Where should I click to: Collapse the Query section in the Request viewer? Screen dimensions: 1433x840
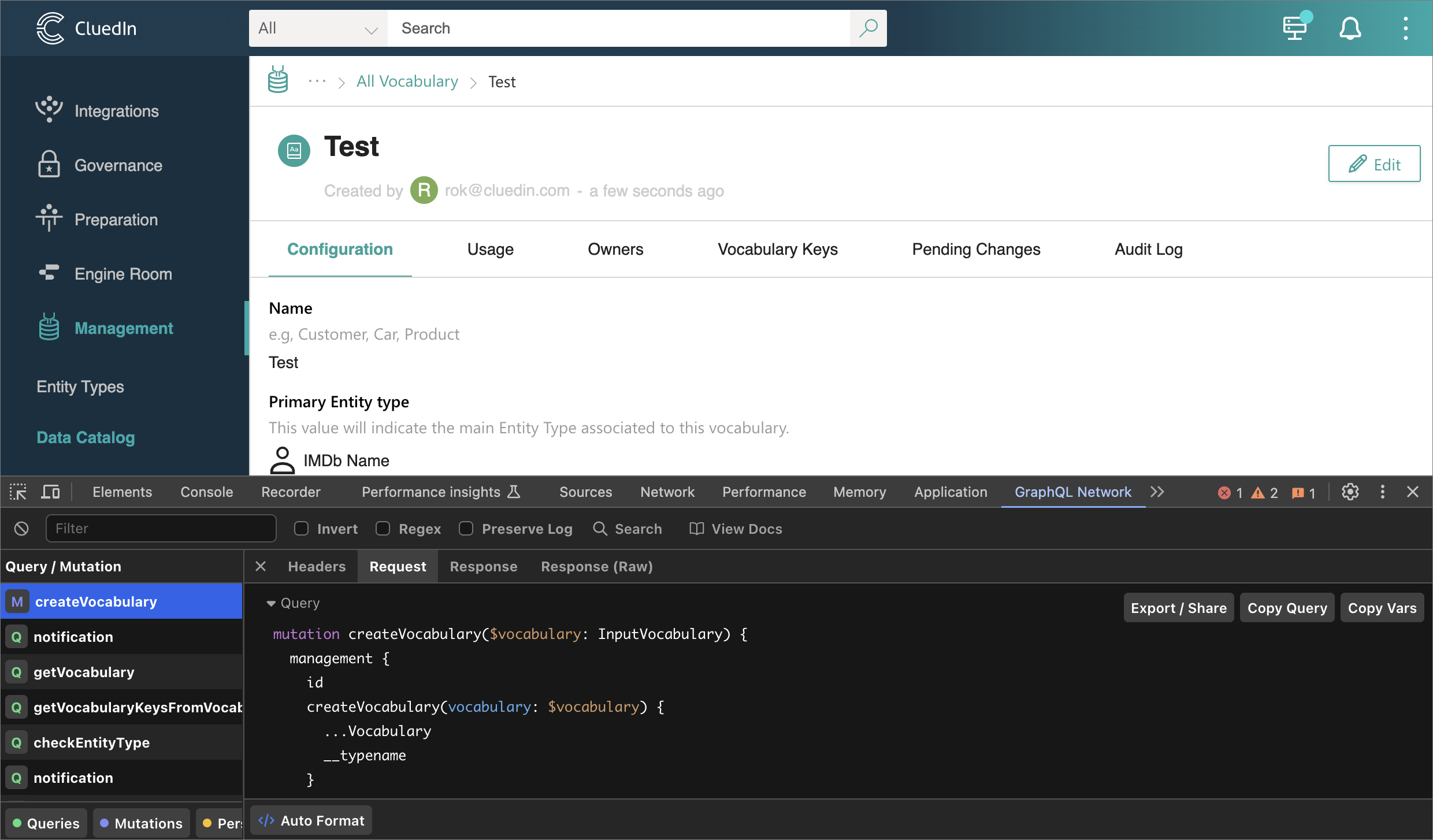pos(272,603)
